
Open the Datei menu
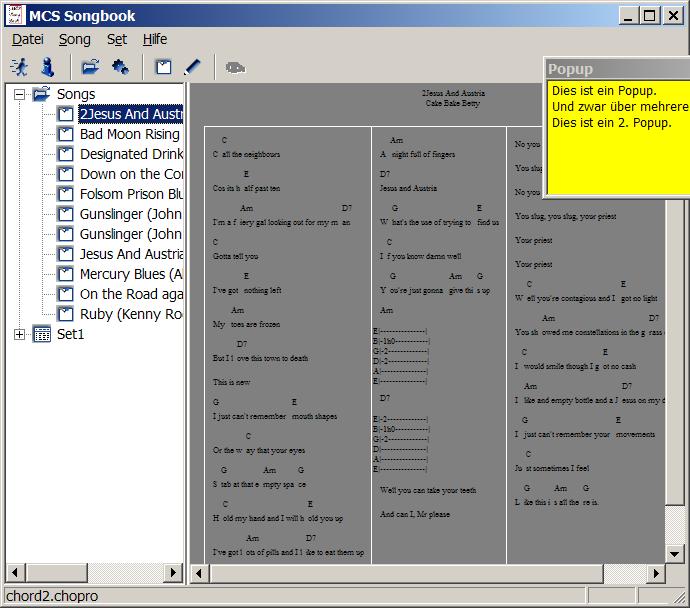tap(28, 39)
